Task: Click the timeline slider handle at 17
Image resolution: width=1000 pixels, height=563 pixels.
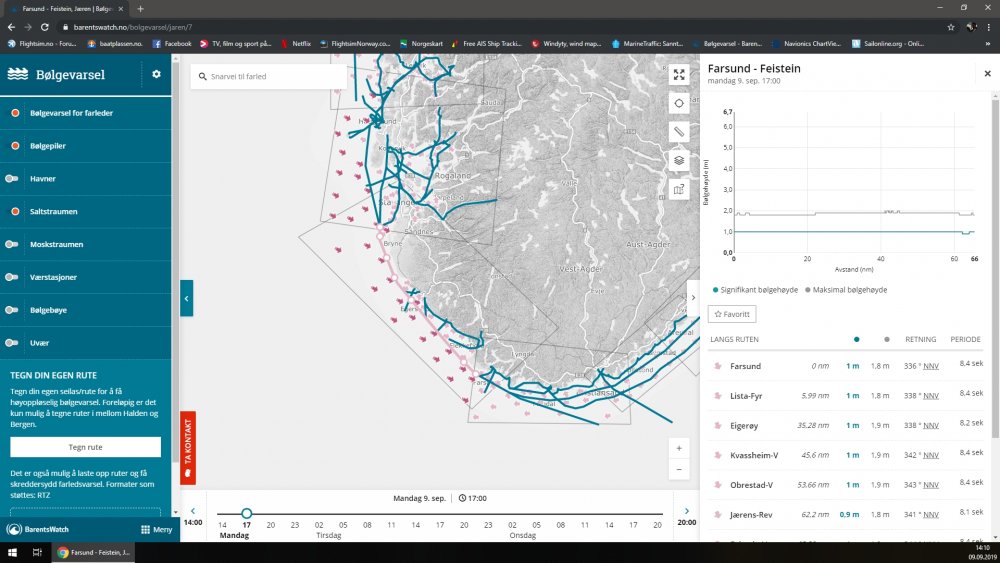Action: tap(246, 513)
